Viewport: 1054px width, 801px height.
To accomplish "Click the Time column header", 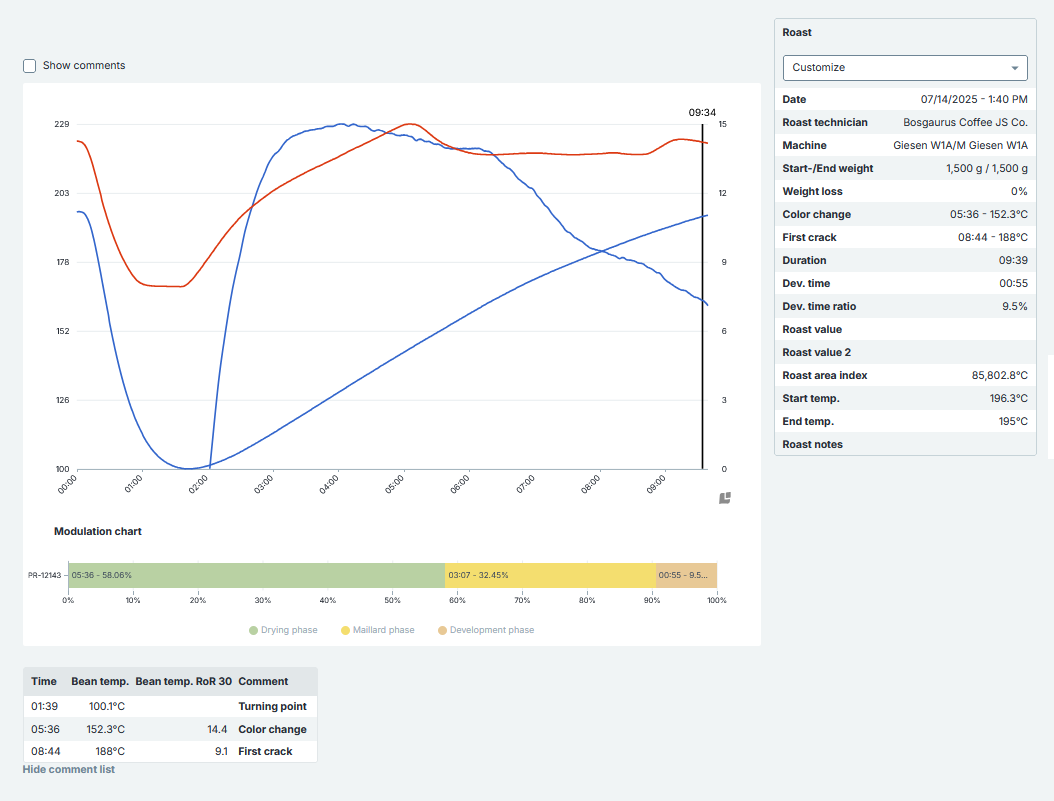I will pos(44,681).
